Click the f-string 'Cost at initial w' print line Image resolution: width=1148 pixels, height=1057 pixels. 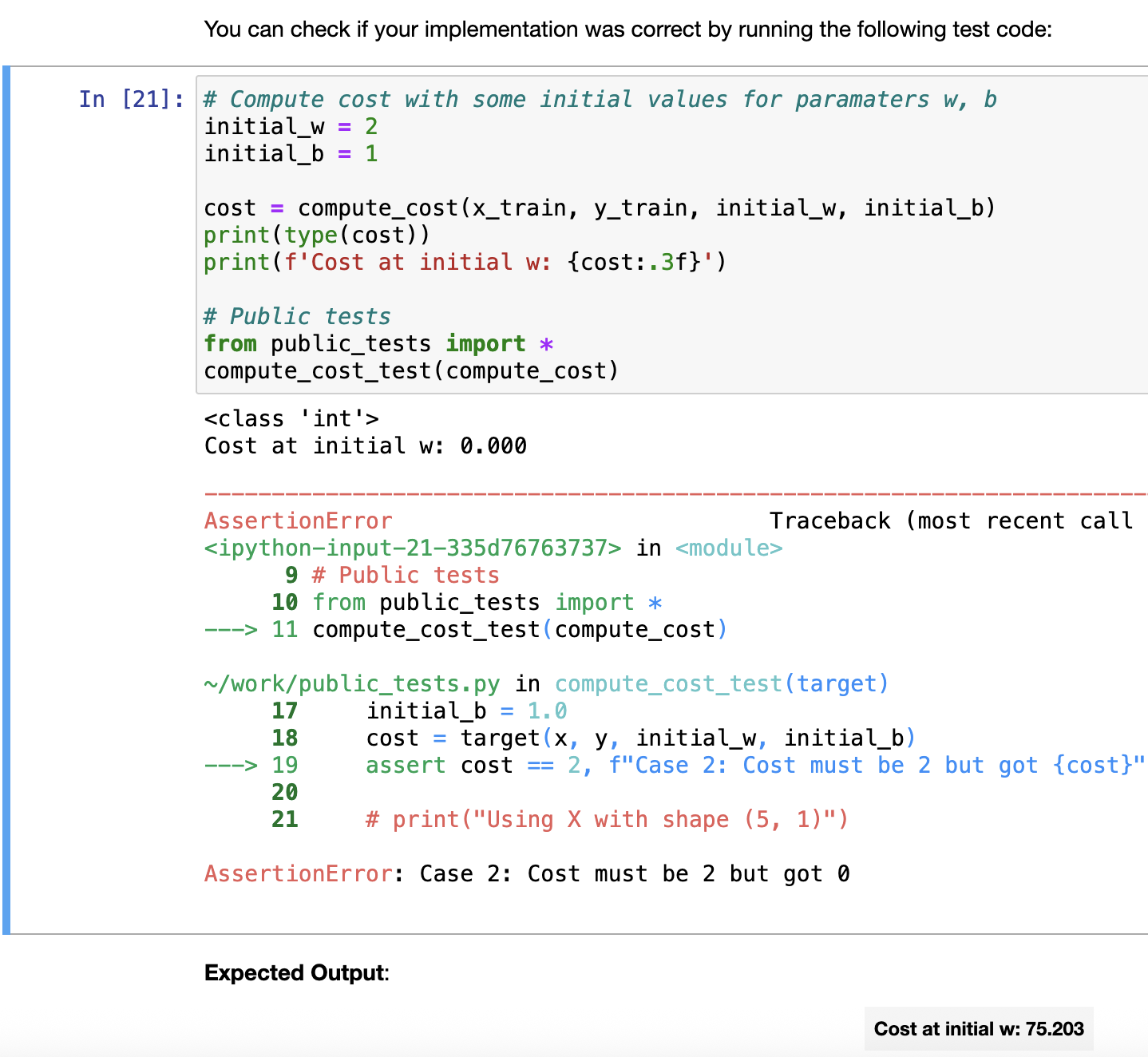(x=465, y=262)
